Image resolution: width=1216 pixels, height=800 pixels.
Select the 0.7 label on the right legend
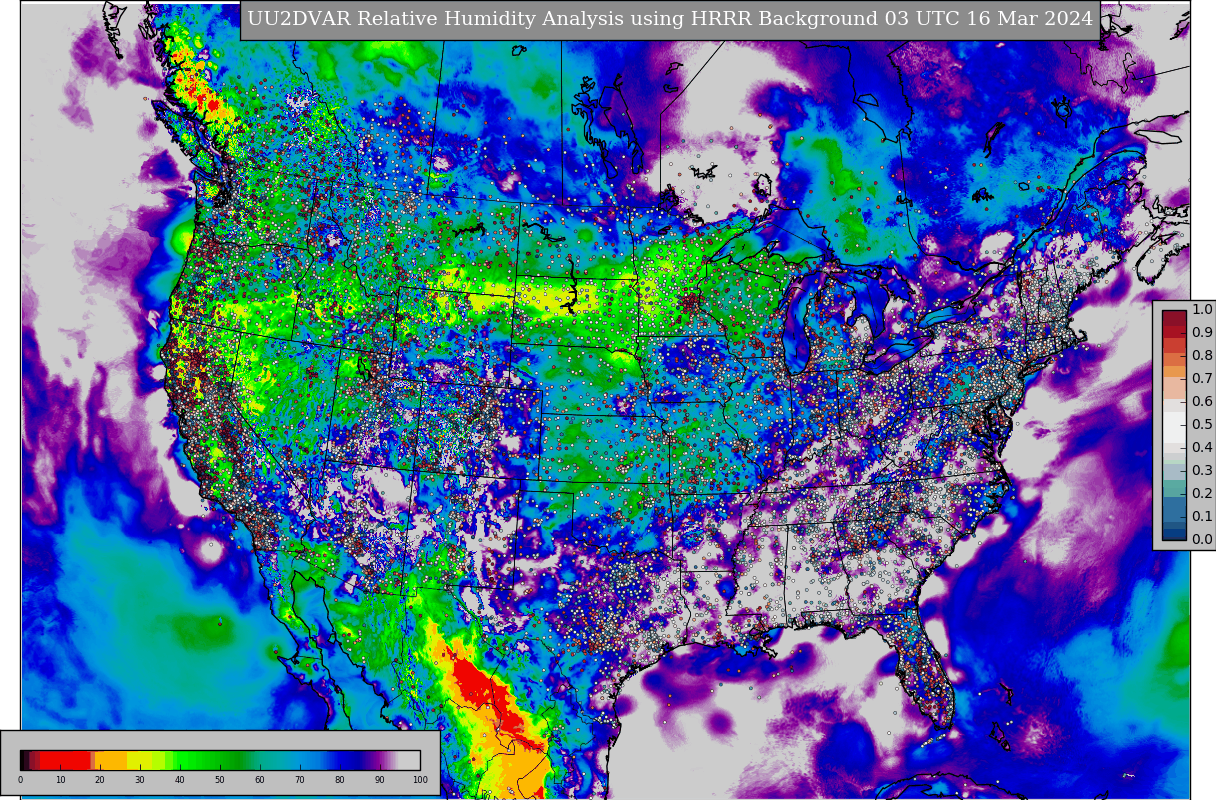pyautogui.click(x=1201, y=379)
